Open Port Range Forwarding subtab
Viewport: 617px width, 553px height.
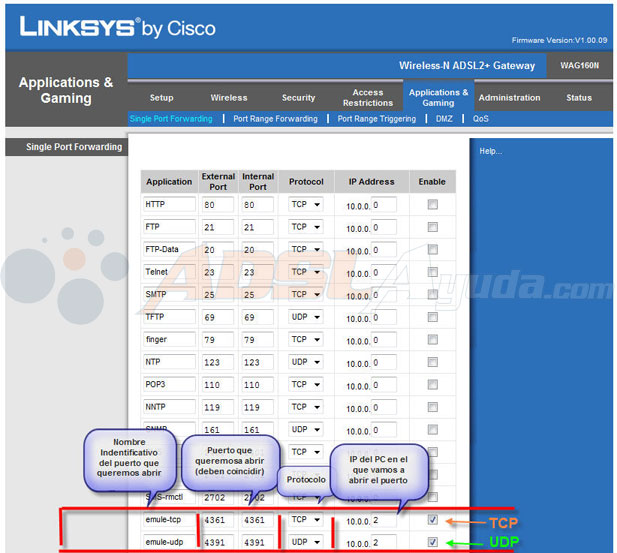[275, 118]
